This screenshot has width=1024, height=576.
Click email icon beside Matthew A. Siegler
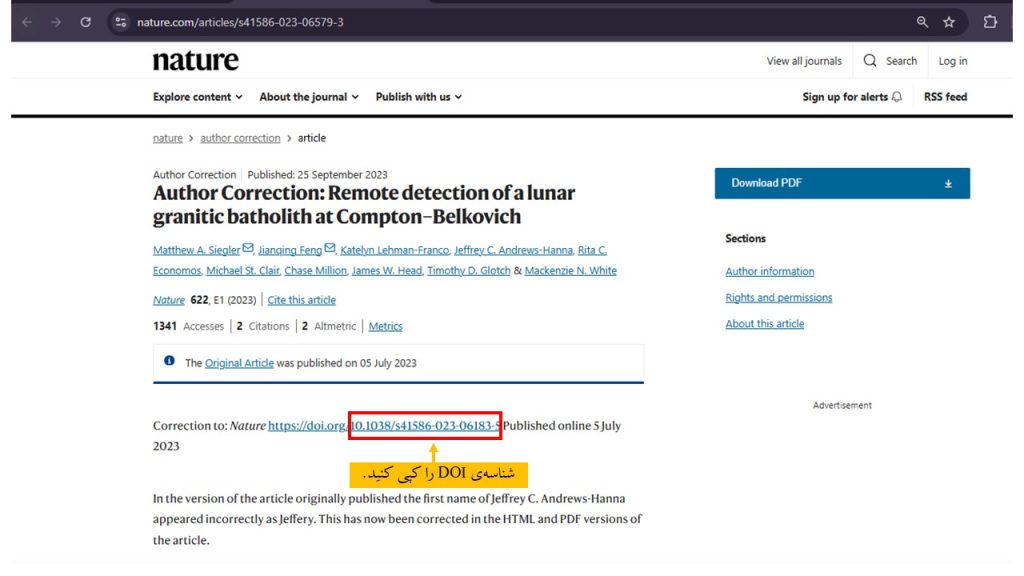point(248,249)
